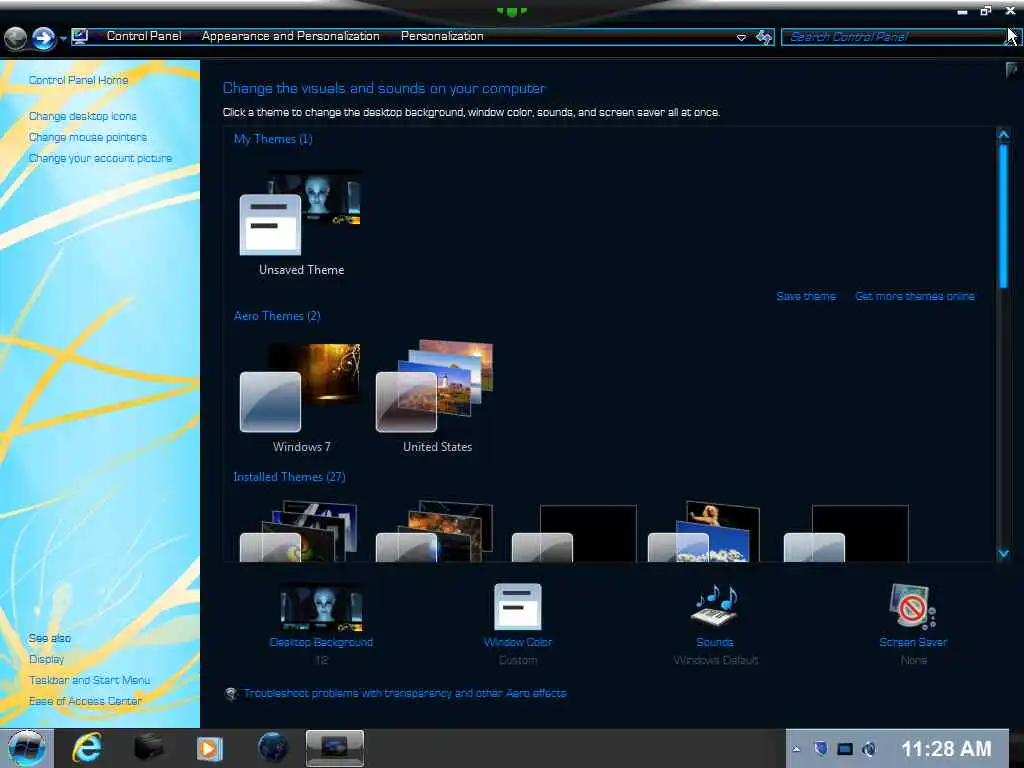The width and height of the screenshot is (1024, 768).
Task: Click Control Panel in the breadcrumb
Action: point(144,36)
